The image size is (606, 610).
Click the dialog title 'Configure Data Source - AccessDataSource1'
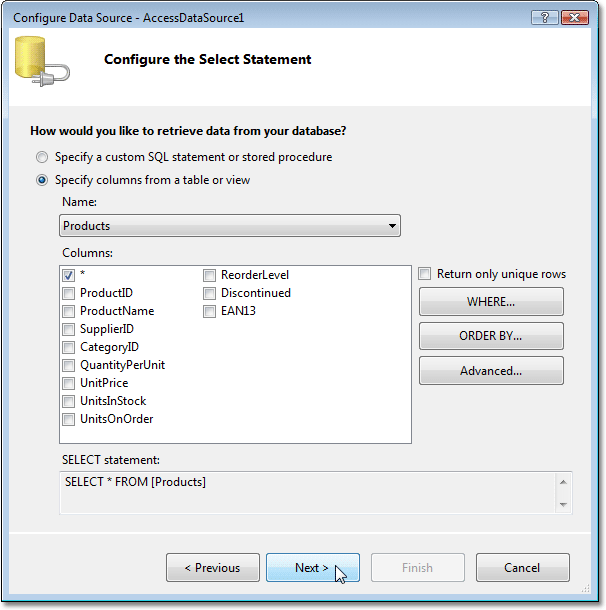pos(128,18)
